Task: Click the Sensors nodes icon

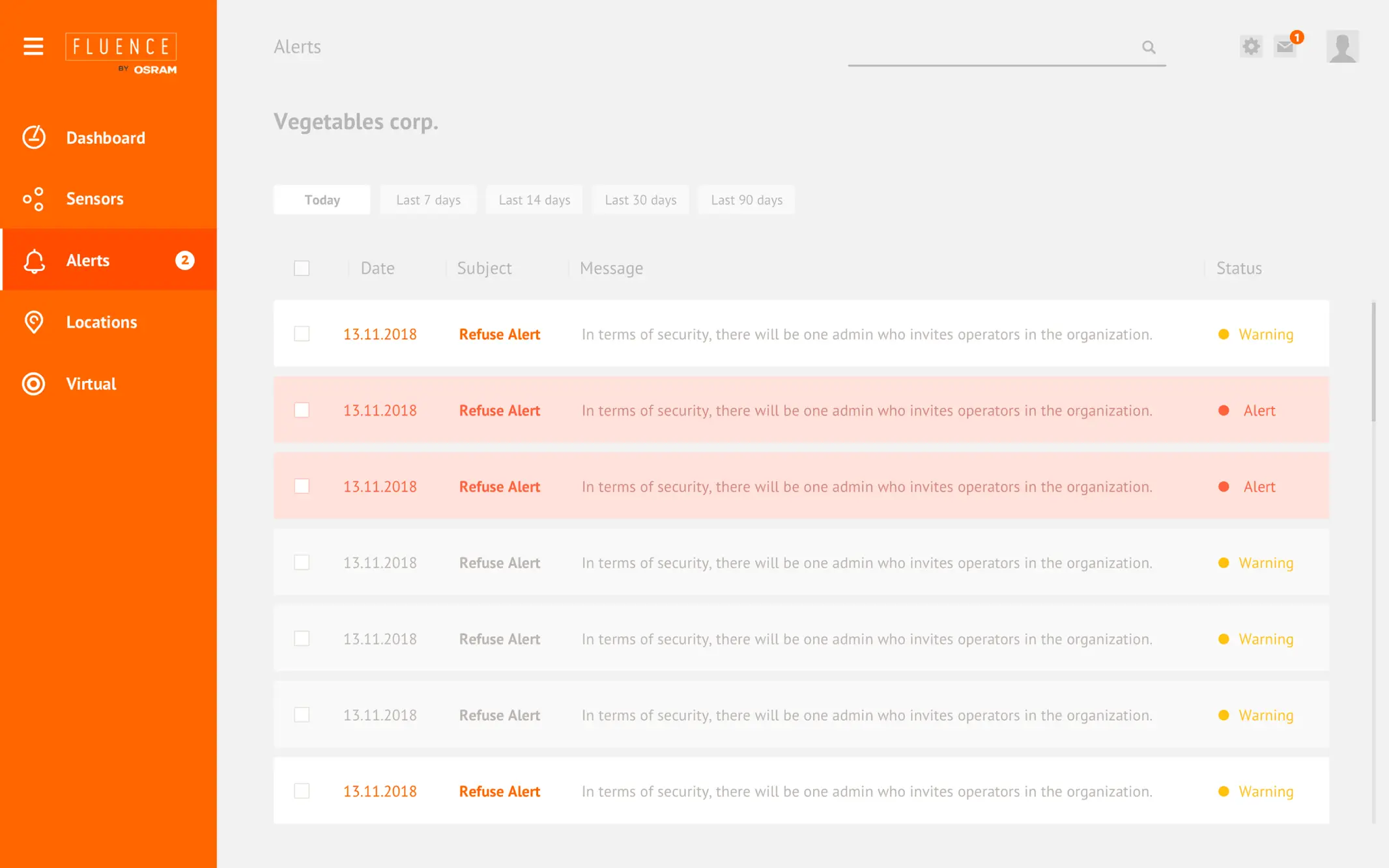Action: [x=34, y=199]
